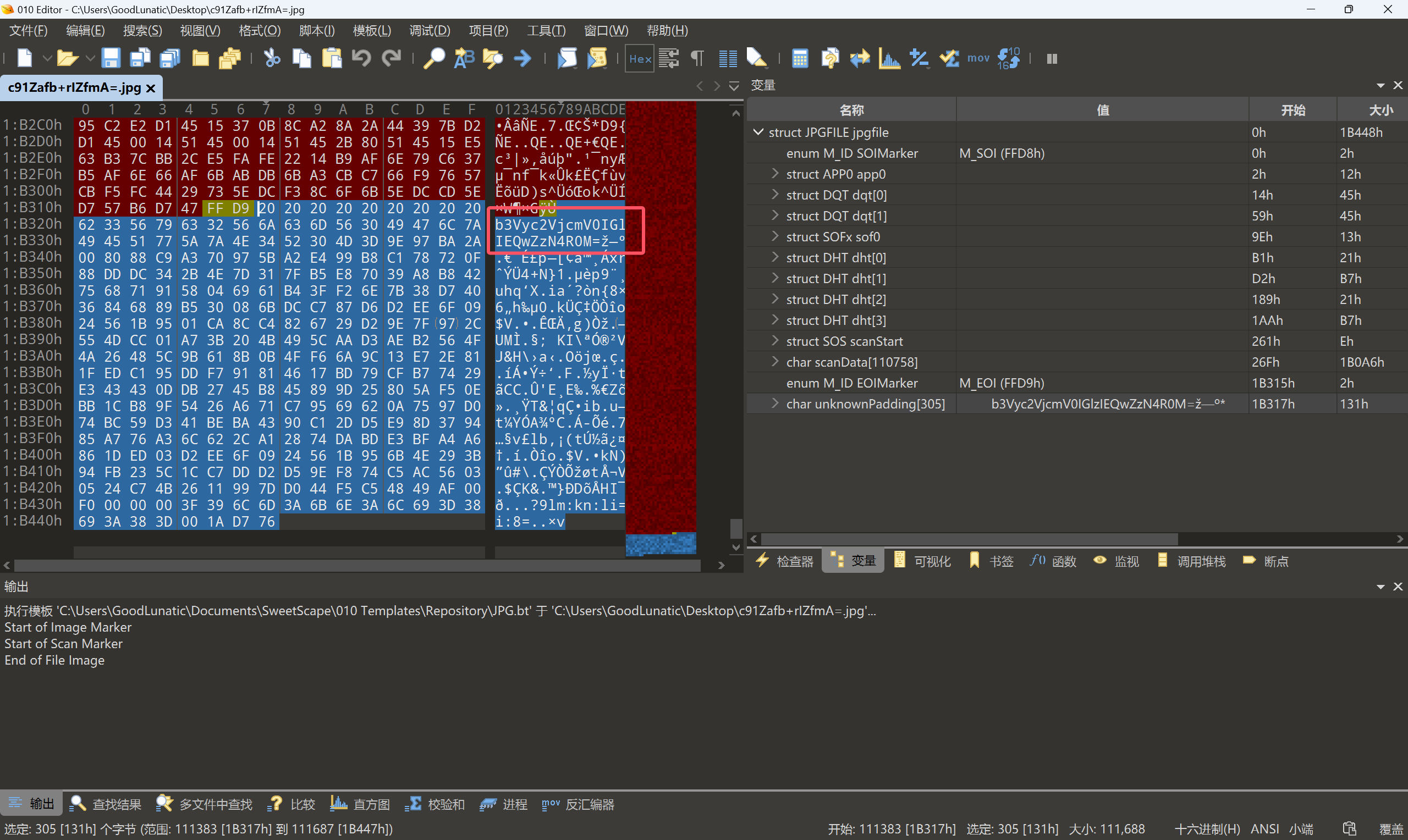This screenshot has height=840, width=1408.
Task: Redo the last edit
Action: click(x=391, y=58)
